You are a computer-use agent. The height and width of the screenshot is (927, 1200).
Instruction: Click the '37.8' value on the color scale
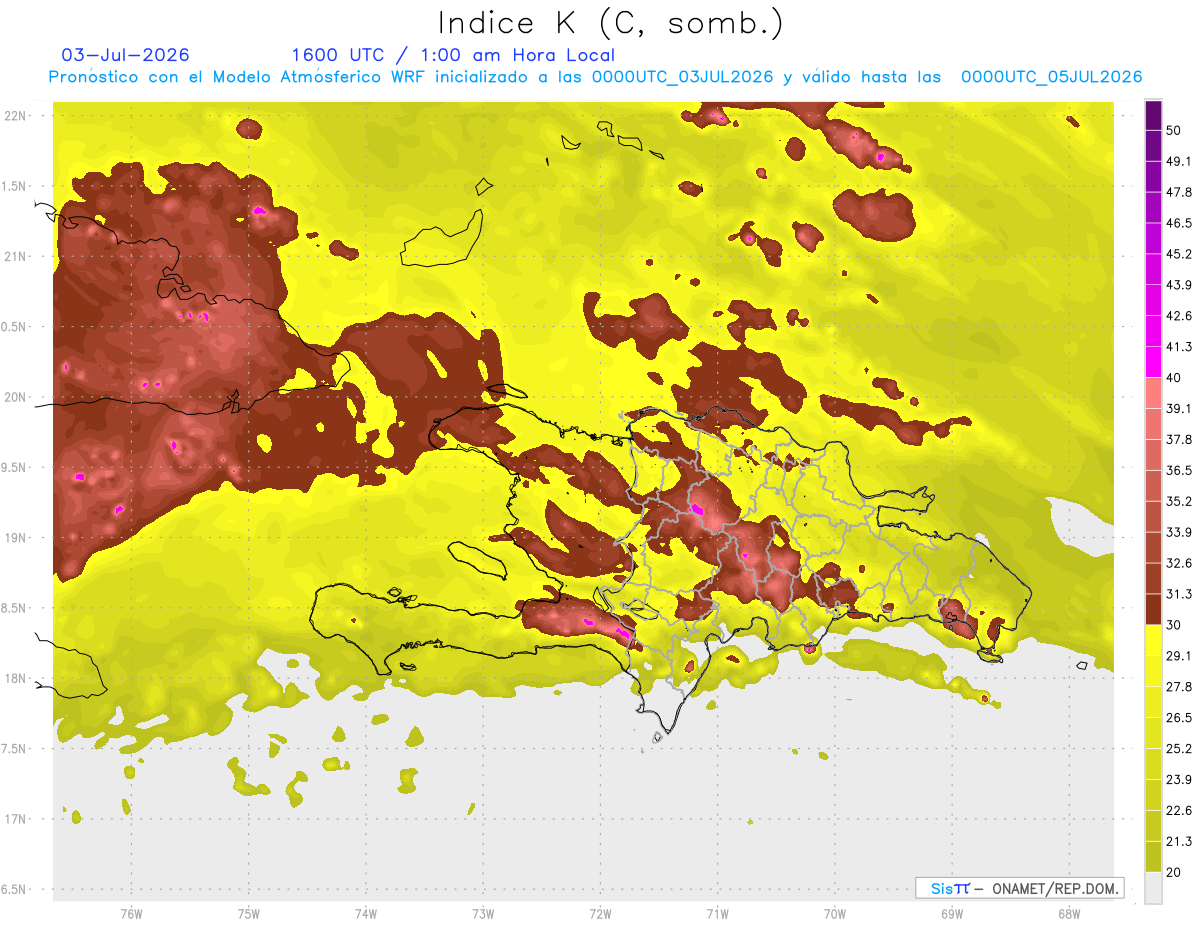coord(1179,440)
